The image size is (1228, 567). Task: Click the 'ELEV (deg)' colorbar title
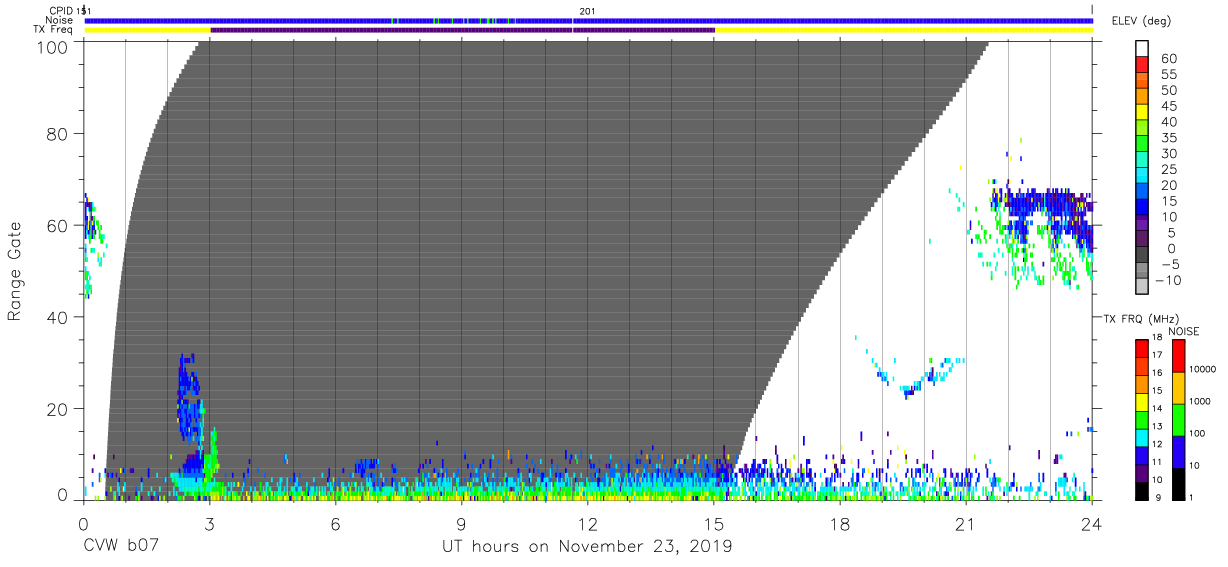point(1142,22)
